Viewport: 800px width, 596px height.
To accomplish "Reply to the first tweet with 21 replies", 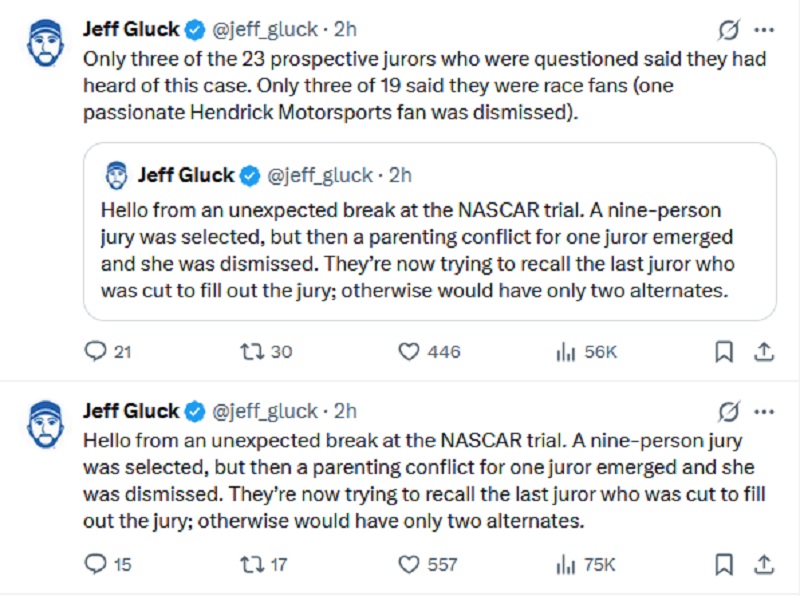I will point(96,351).
